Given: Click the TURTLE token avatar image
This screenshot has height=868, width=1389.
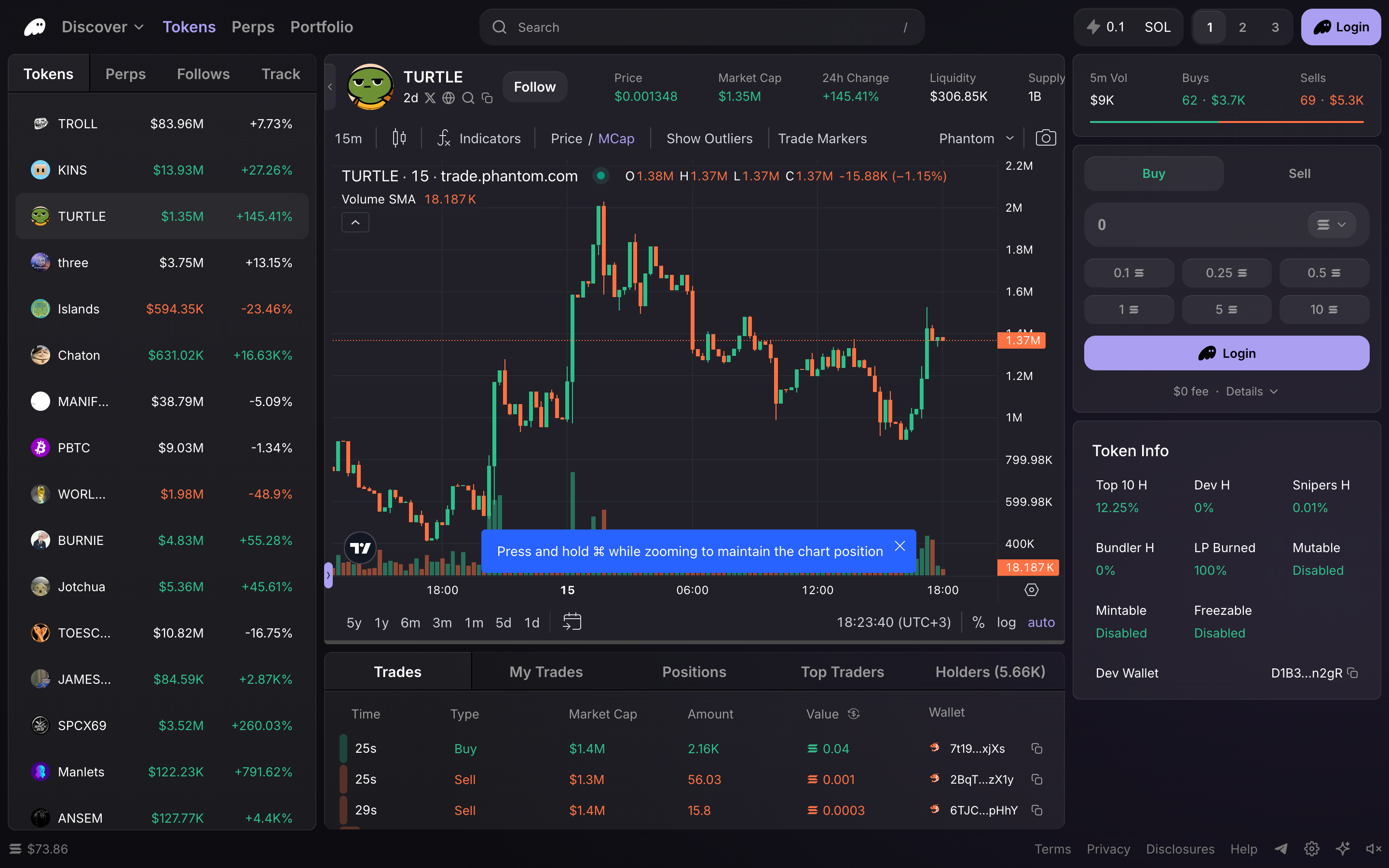Looking at the screenshot, I should (370, 87).
